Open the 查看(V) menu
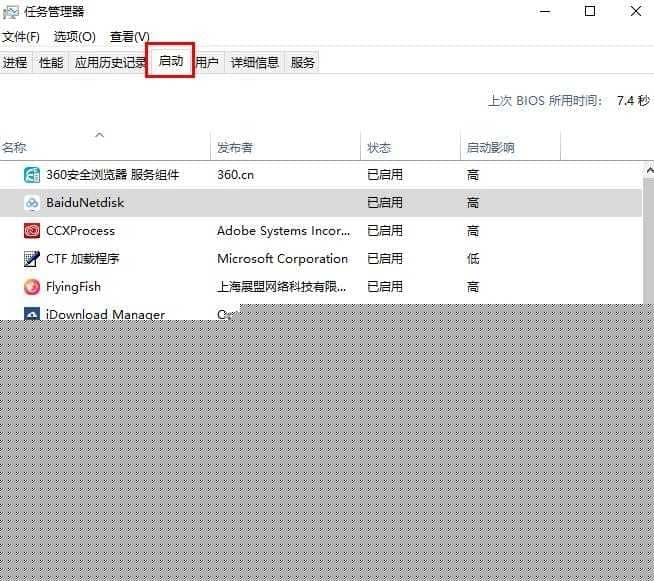 click(130, 37)
